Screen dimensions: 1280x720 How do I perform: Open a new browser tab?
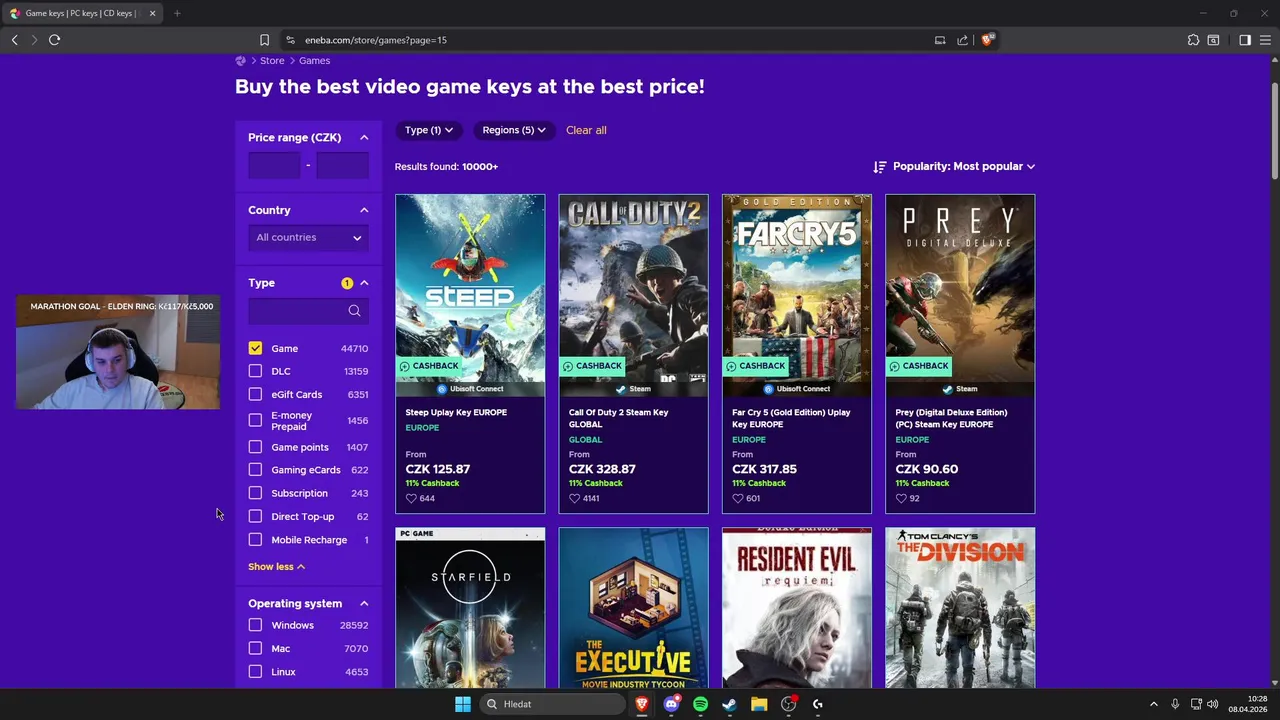click(x=177, y=13)
